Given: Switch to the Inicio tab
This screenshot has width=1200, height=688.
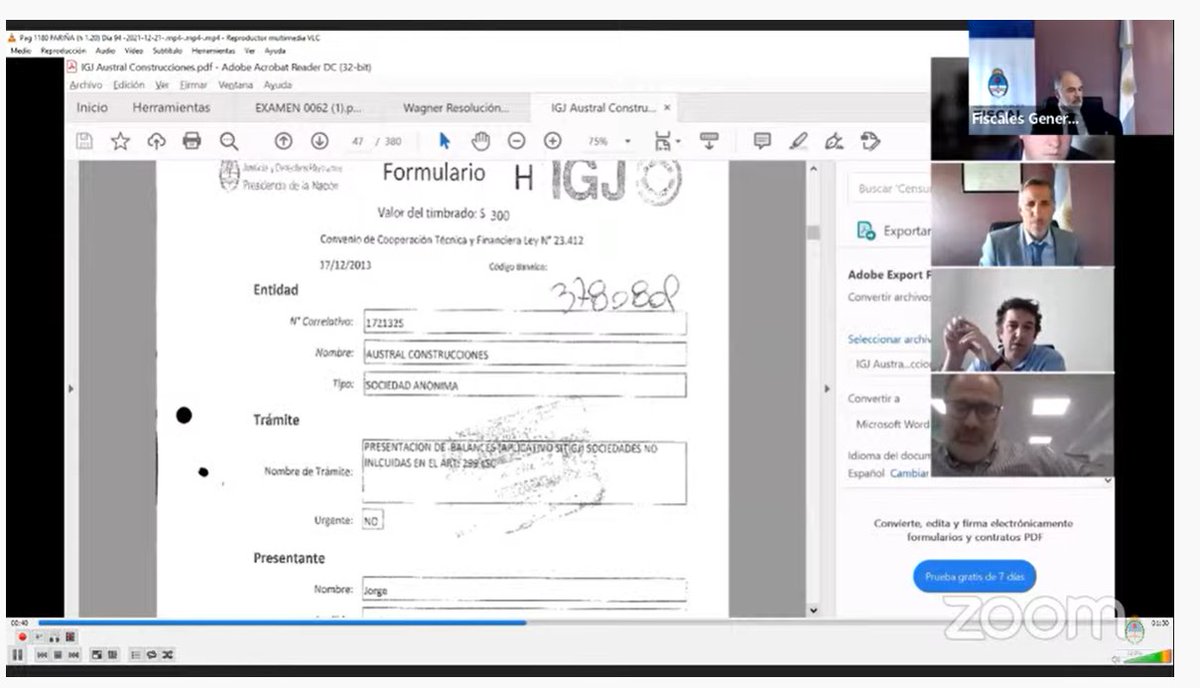Looking at the screenshot, I should pyautogui.click(x=92, y=107).
